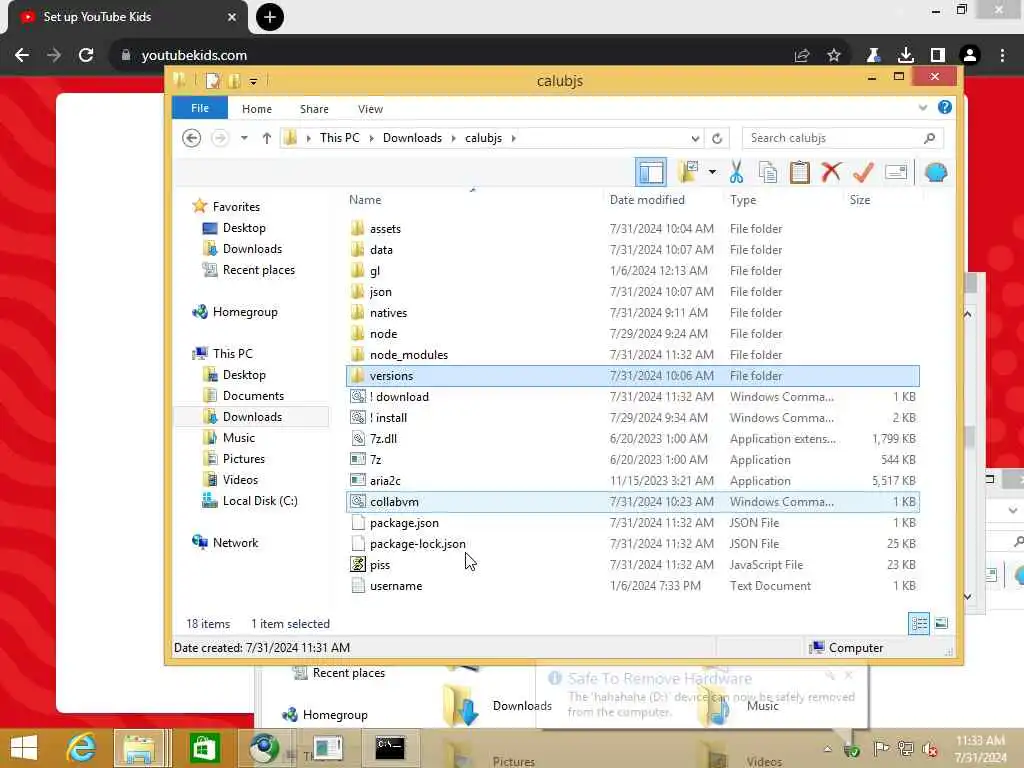The width and height of the screenshot is (1024, 768).
Task: Select the versions folder row
Action: 633,376
